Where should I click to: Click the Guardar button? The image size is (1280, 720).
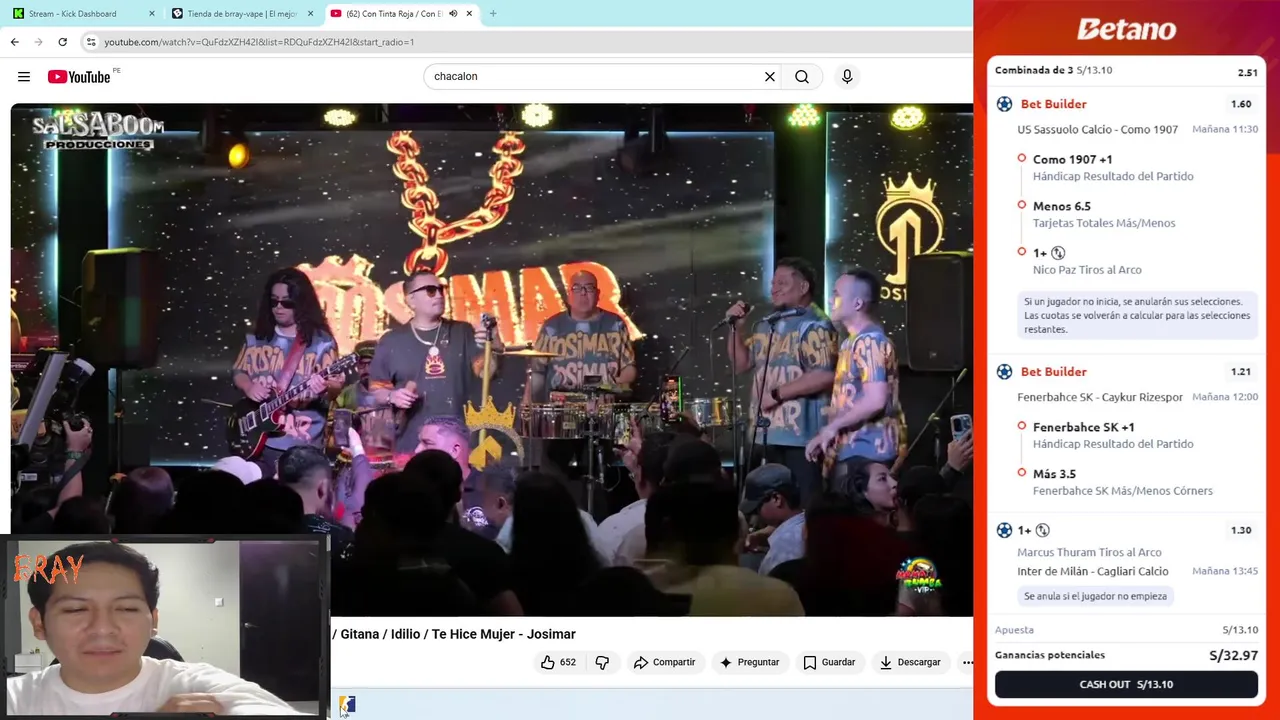pyautogui.click(x=829, y=662)
